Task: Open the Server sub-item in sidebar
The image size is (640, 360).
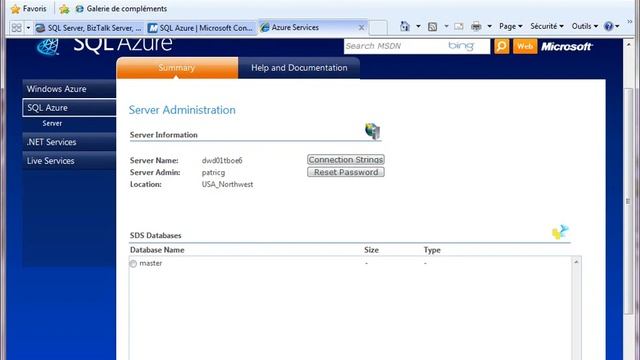Action: point(52,123)
